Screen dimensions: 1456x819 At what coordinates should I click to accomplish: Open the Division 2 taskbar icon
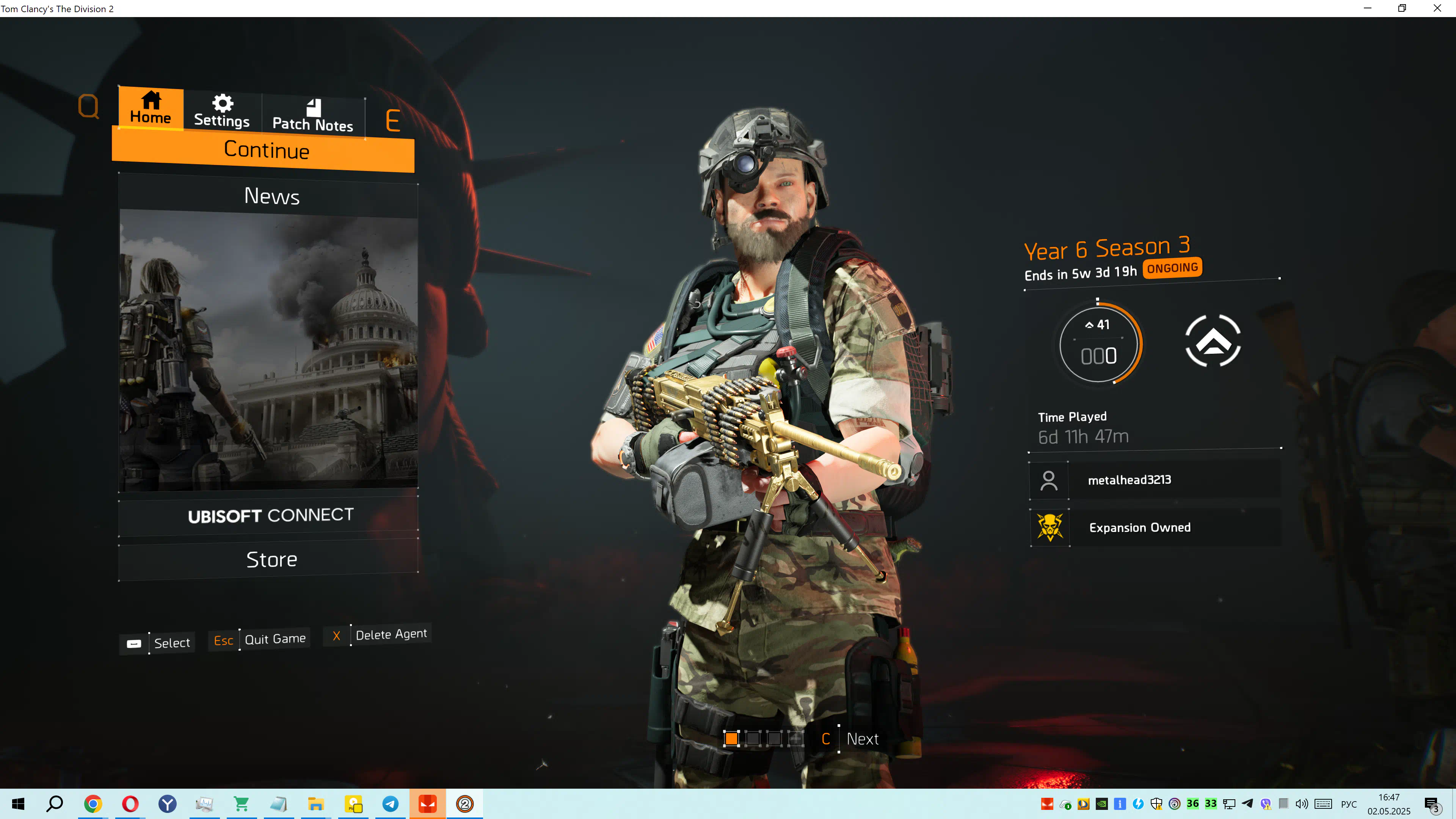[x=464, y=804]
